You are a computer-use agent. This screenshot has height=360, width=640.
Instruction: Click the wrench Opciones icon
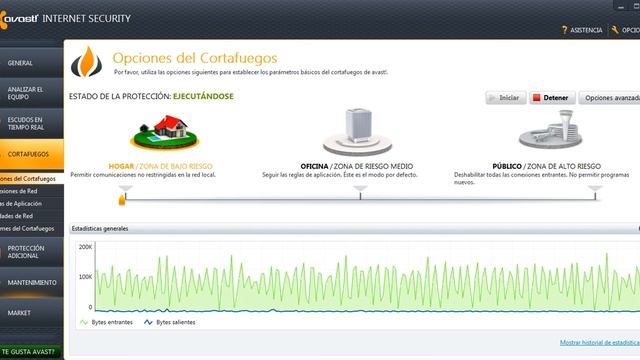pos(615,30)
